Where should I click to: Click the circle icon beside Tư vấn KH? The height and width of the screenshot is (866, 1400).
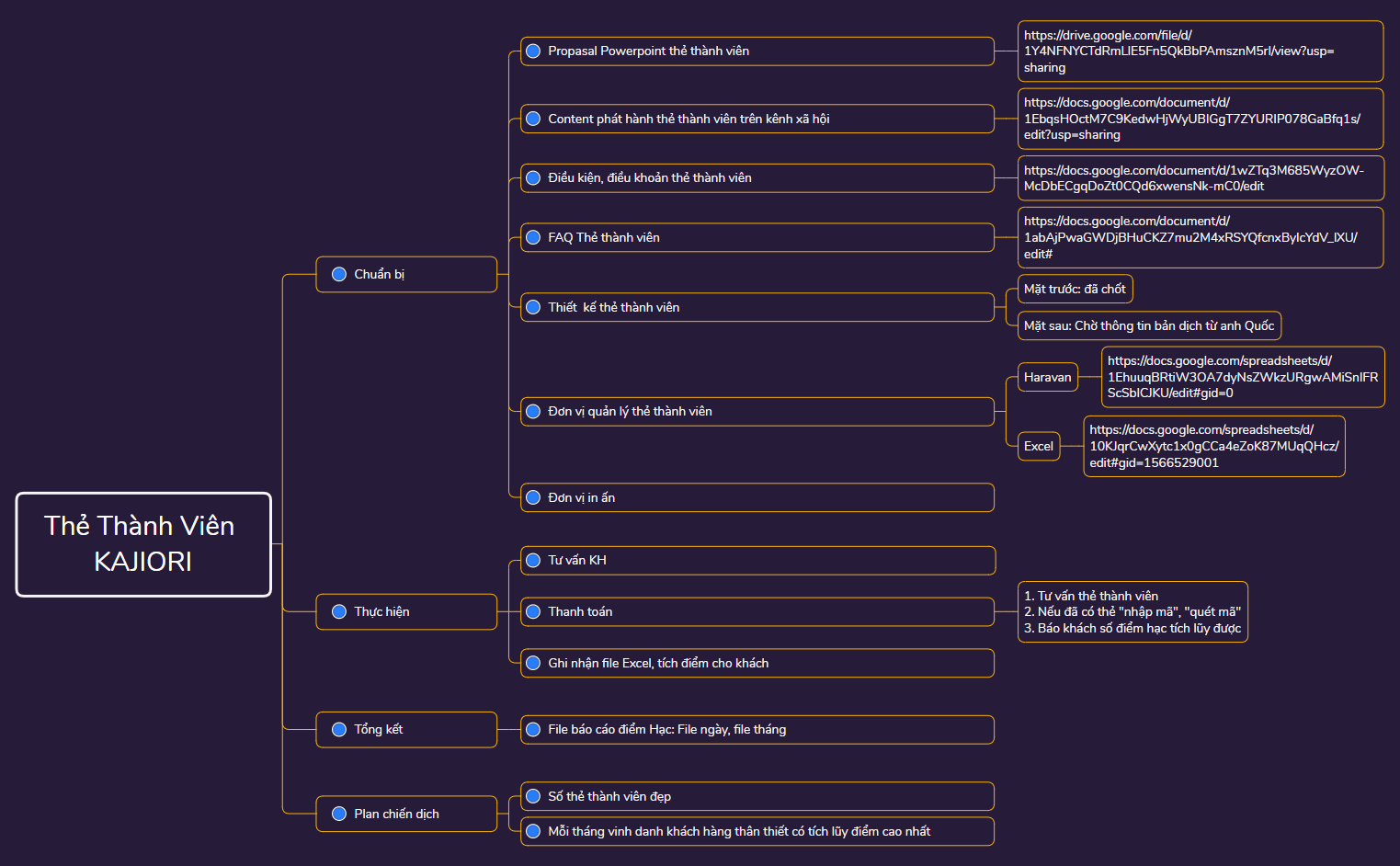coord(533,560)
